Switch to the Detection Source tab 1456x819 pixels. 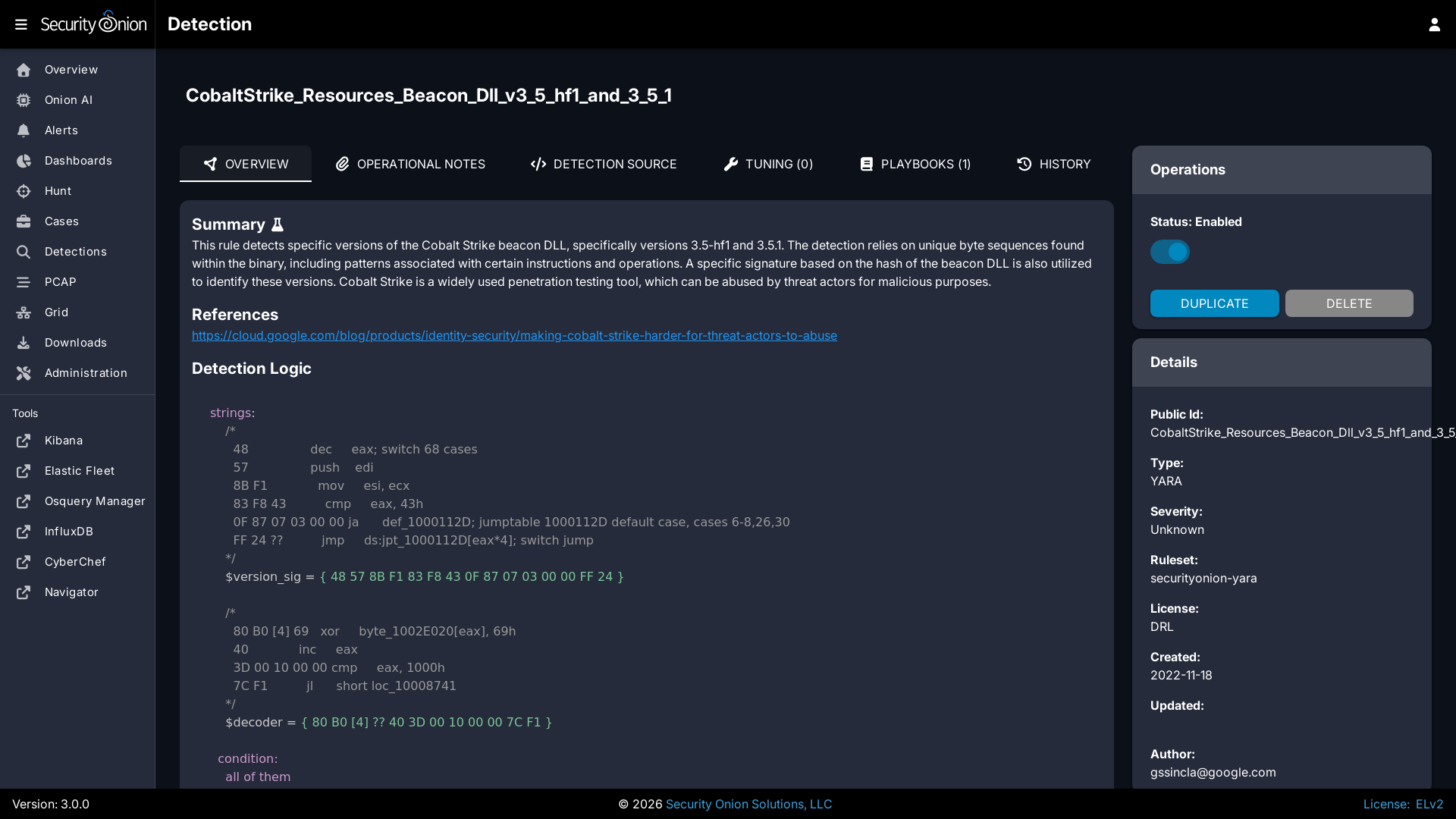604,164
